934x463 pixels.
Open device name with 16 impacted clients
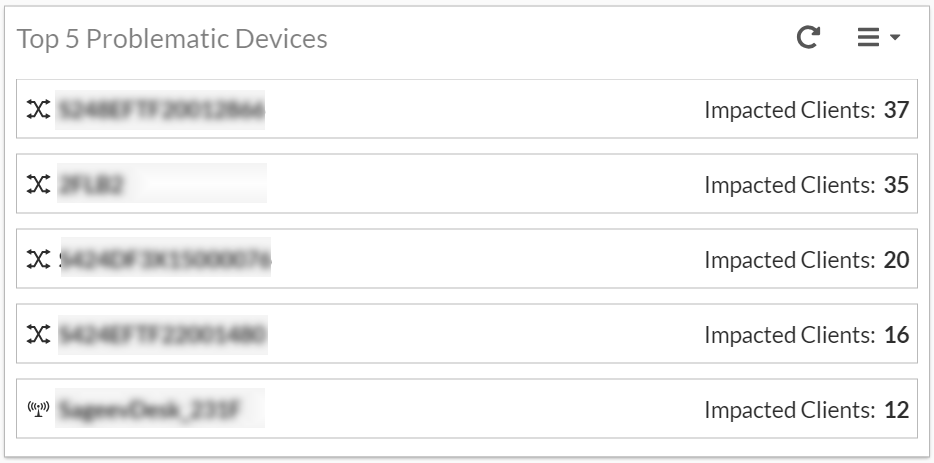pos(162,335)
